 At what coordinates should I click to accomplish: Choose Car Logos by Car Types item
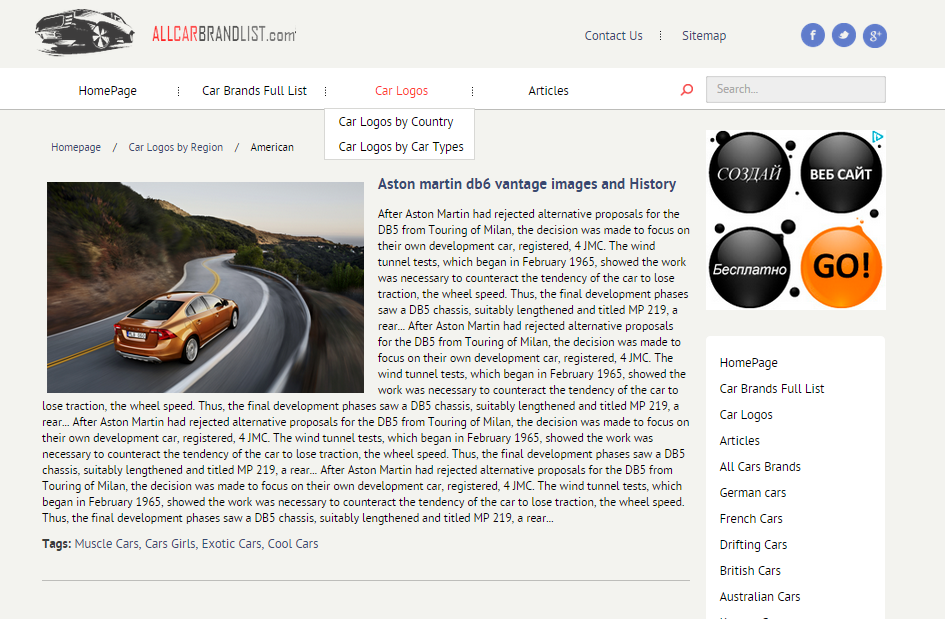click(x=401, y=146)
